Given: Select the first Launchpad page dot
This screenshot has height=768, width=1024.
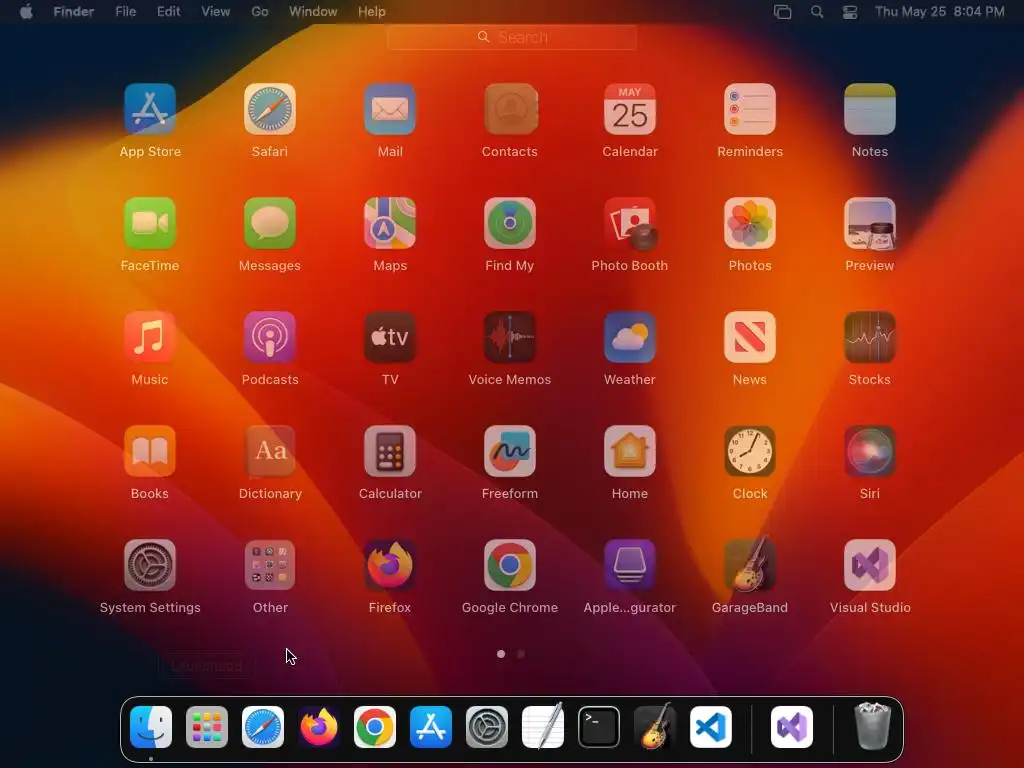Looking at the screenshot, I should (x=501, y=654).
